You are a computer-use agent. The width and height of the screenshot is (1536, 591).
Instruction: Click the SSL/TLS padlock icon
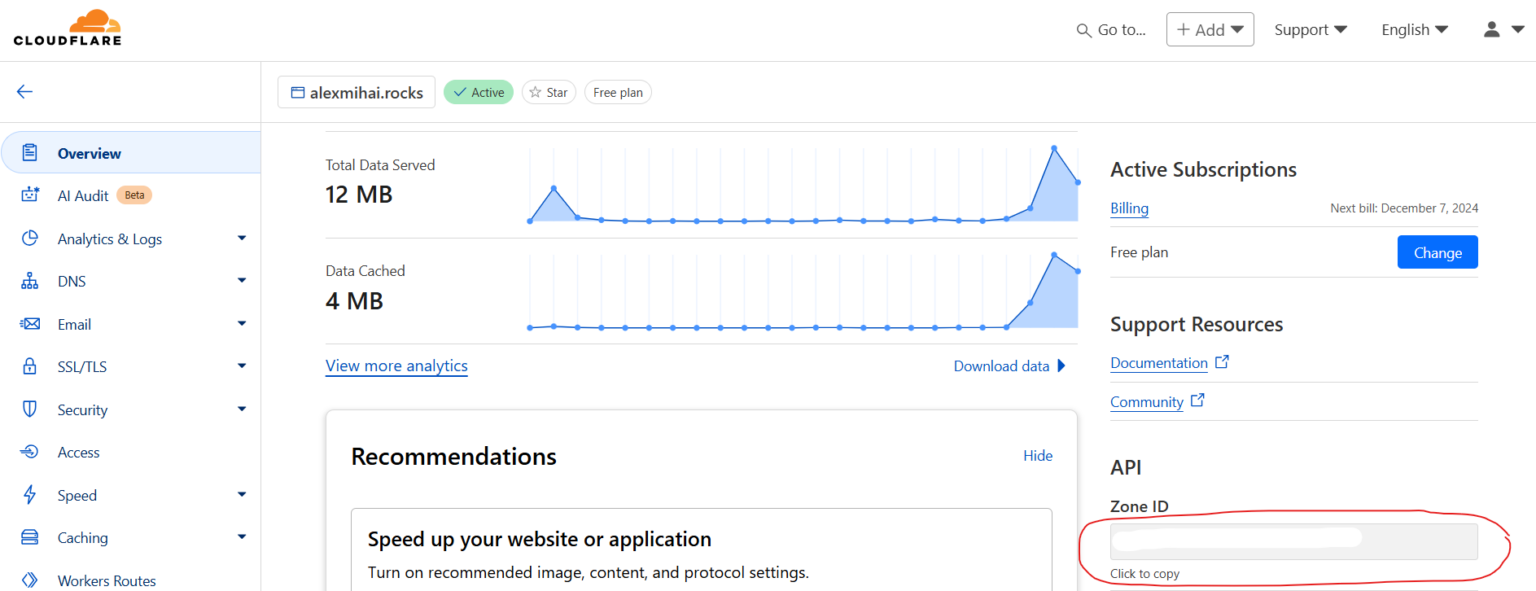pos(31,366)
